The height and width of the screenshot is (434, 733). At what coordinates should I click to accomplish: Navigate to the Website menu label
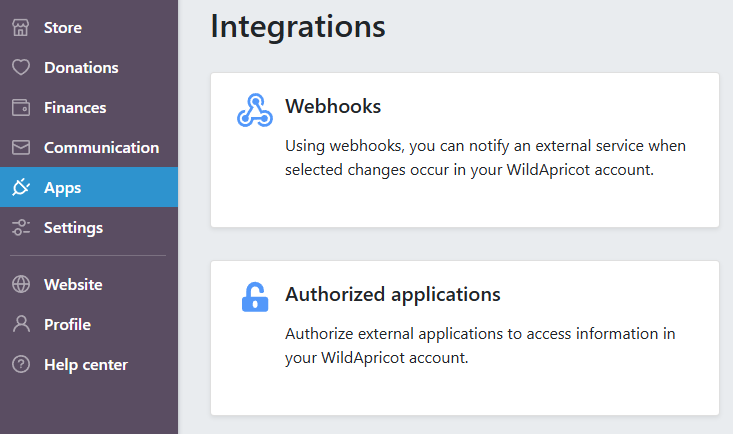(x=73, y=285)
